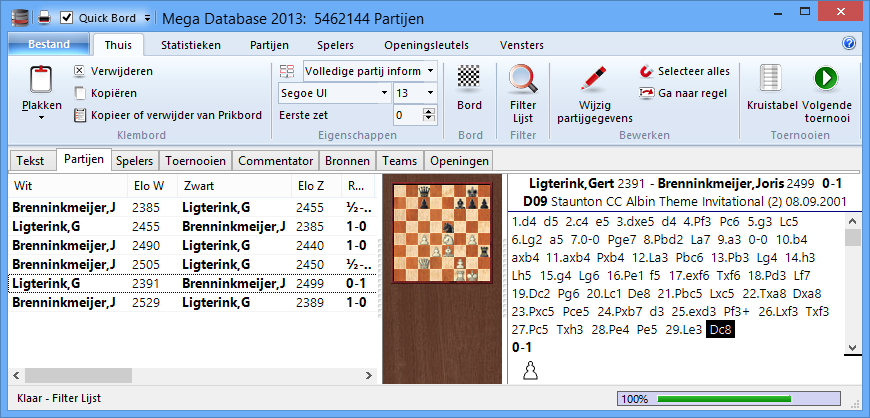Viewport: 870px width, 418px height.
Task: Click the Wijzig partijgegevens pencil icon
Action: [593, 79]
